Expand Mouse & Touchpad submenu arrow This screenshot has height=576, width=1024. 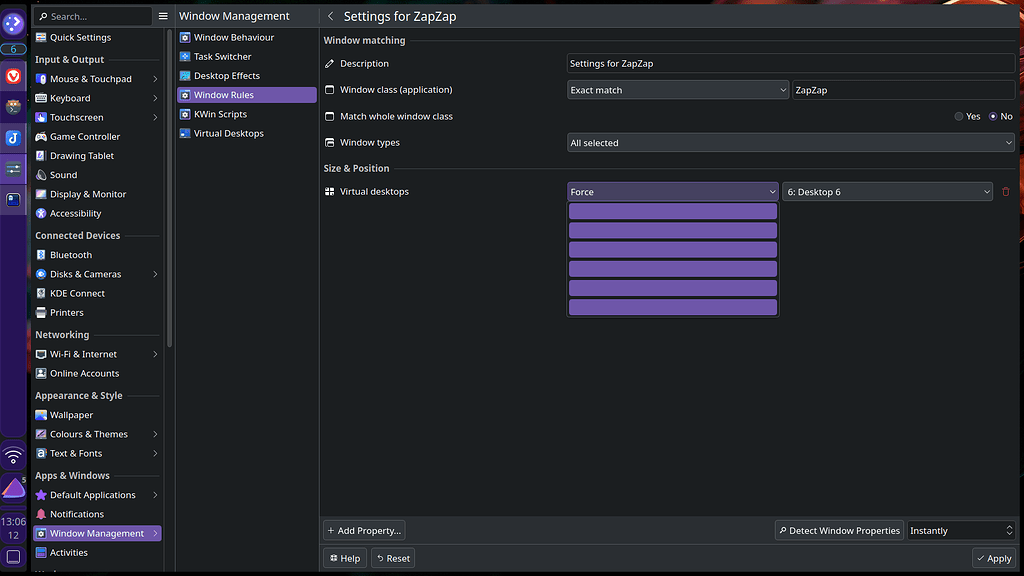(x=155, y=79)
